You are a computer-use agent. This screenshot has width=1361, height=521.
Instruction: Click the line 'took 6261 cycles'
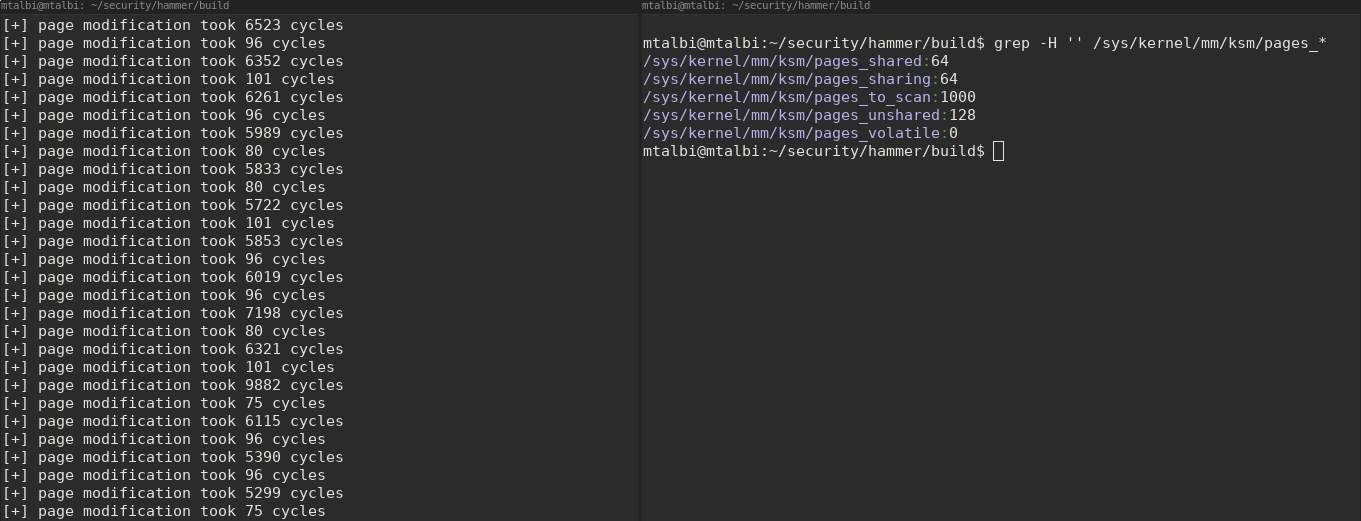click(173, 97)
